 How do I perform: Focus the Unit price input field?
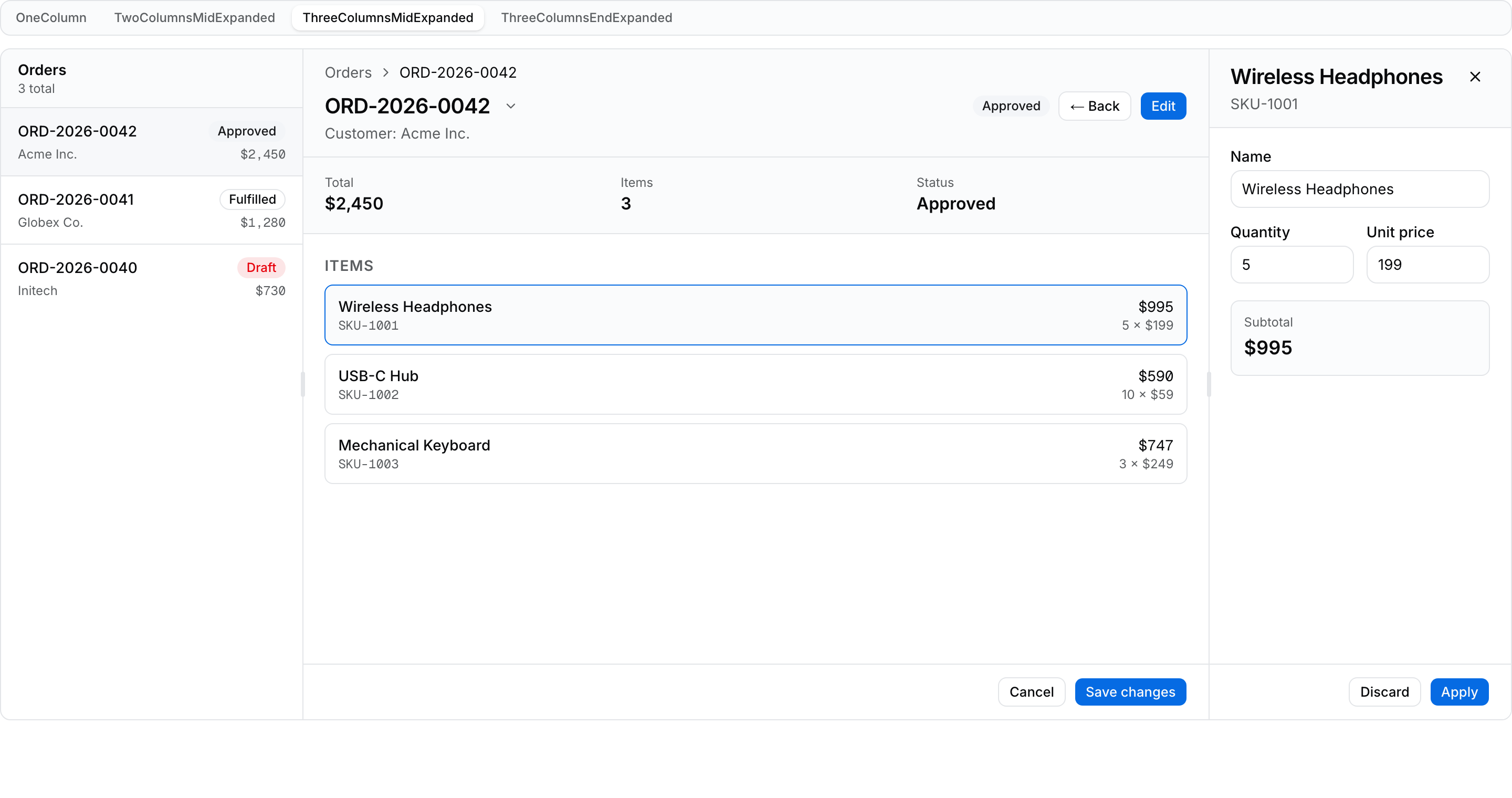click(x=1427, y=265)
